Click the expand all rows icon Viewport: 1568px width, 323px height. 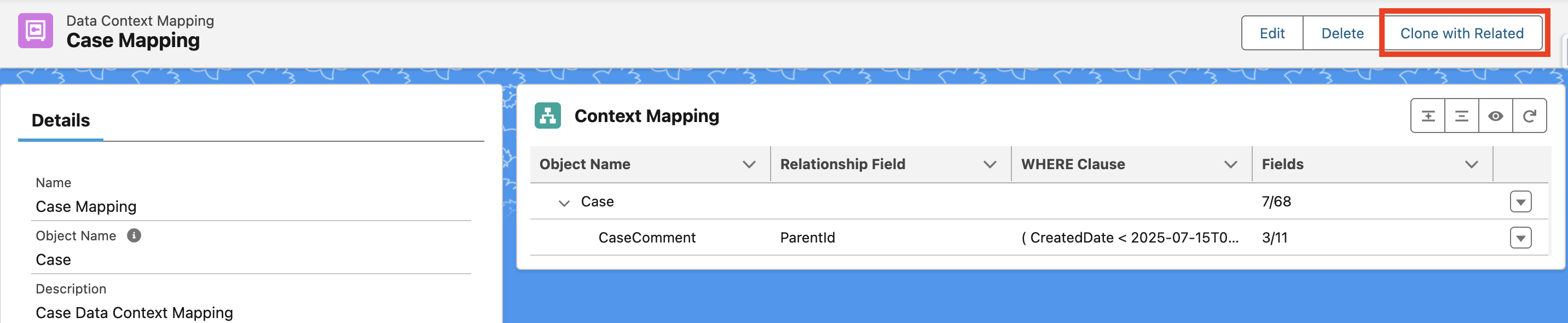(1428, 116)
